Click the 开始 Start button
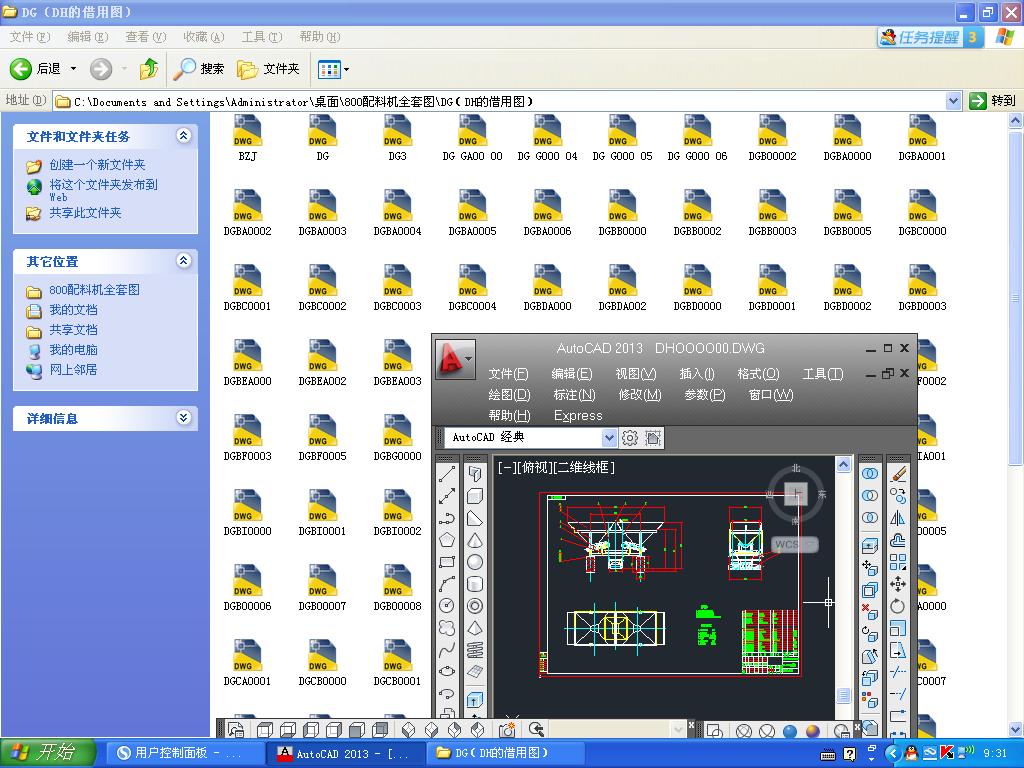The height and width of the screenshot is (768, 1024). (x=47, y=752)
